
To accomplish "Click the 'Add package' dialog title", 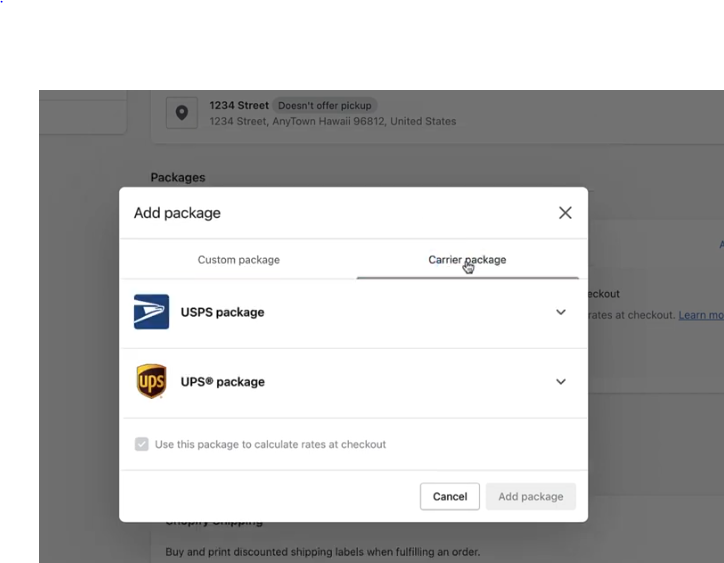I will click(177, 213).
